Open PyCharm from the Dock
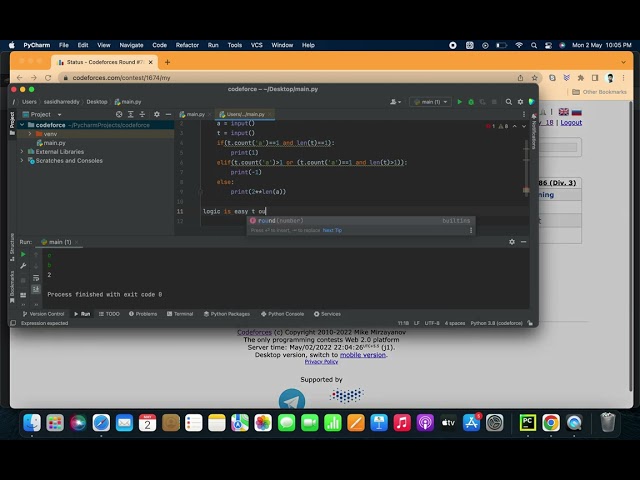This screenshot has height=480, width=640. (x=527, y=423)
